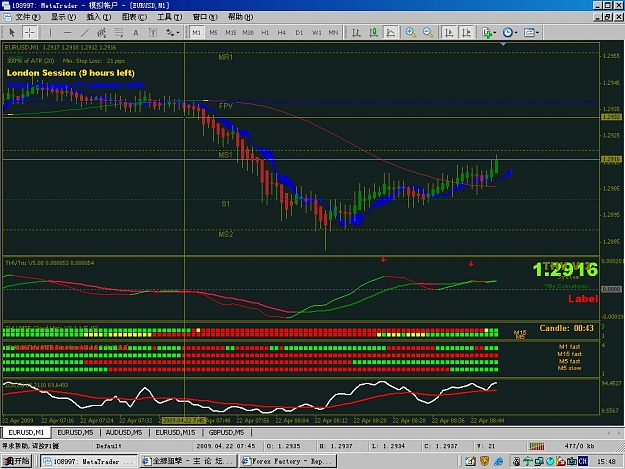Zoom out of the chart
Image resolution: width=625 pixels, height=469 pixels.
pyautogui.click(x=428, y=33)
